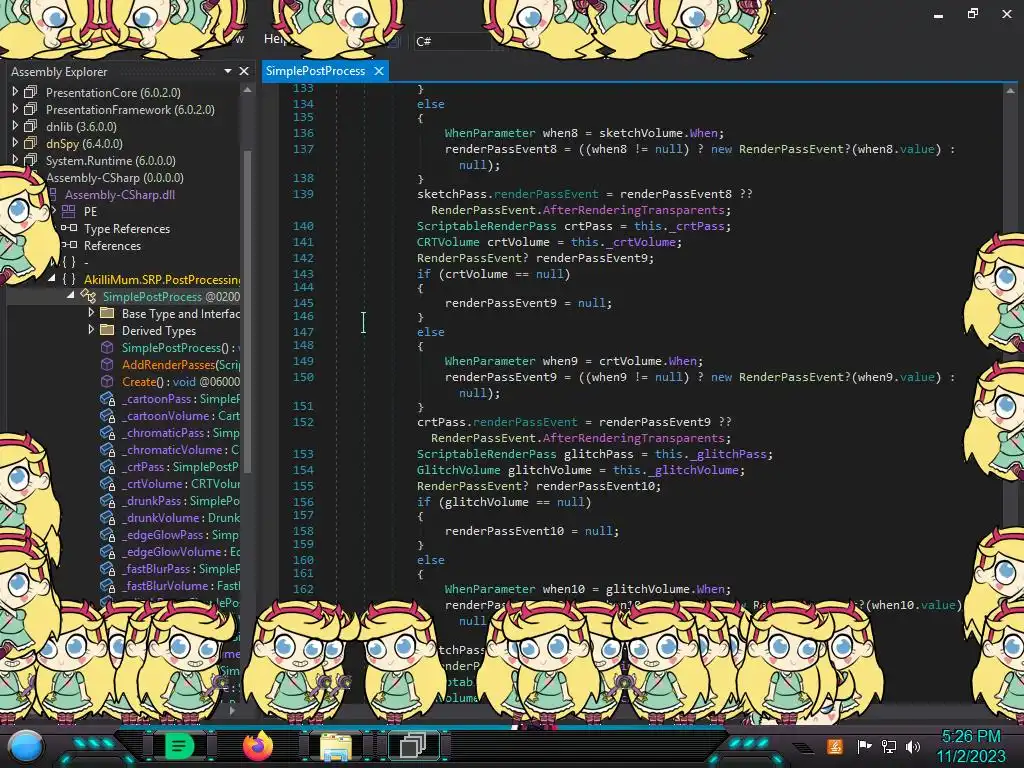Expand the Derived Types folder
1024x768 pixels.
[91, 330]
